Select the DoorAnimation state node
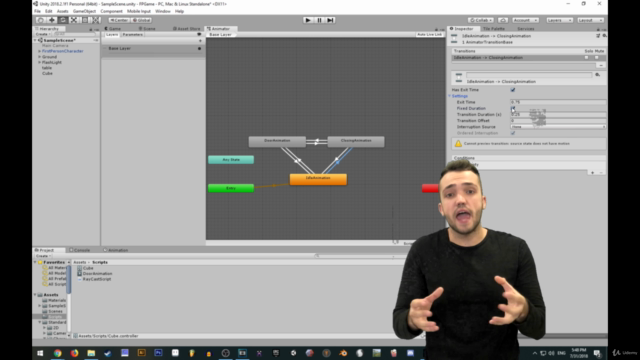 click(x=277, y=141)
